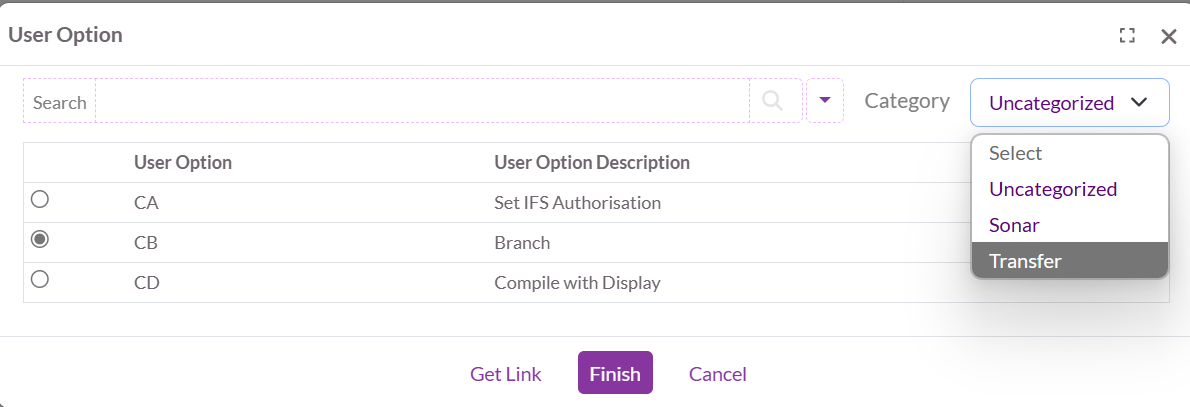The image size is (1190, 407).
Task: Click the Set IFS Authorisation row
Action: [x=578, y=202]
